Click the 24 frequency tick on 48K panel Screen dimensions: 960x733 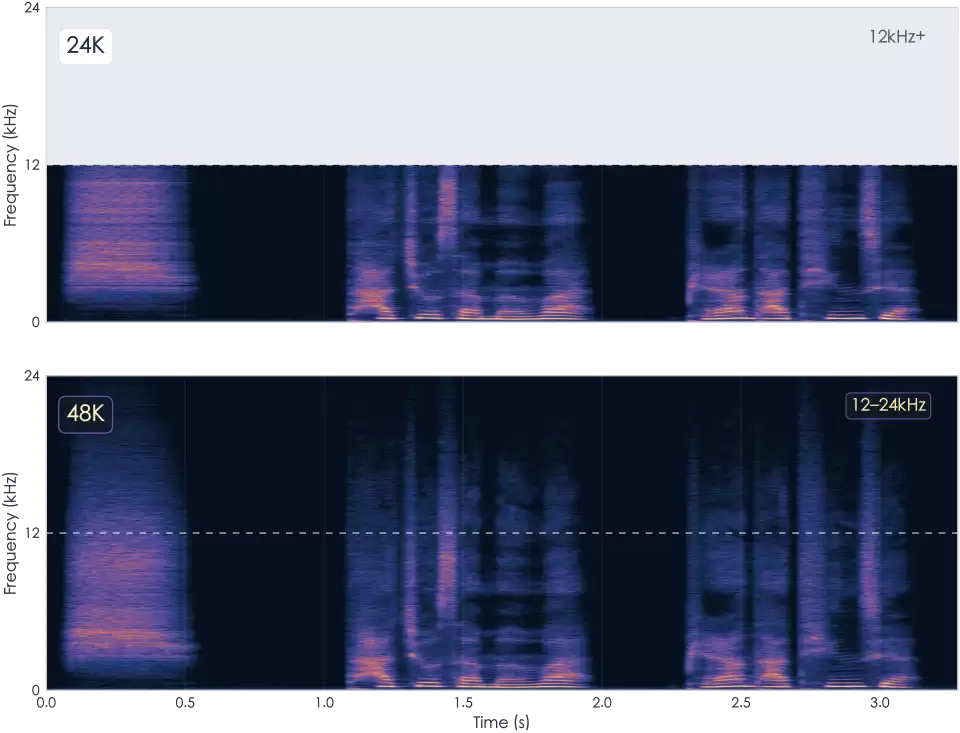pyautogui.click(x=32, y=376)
